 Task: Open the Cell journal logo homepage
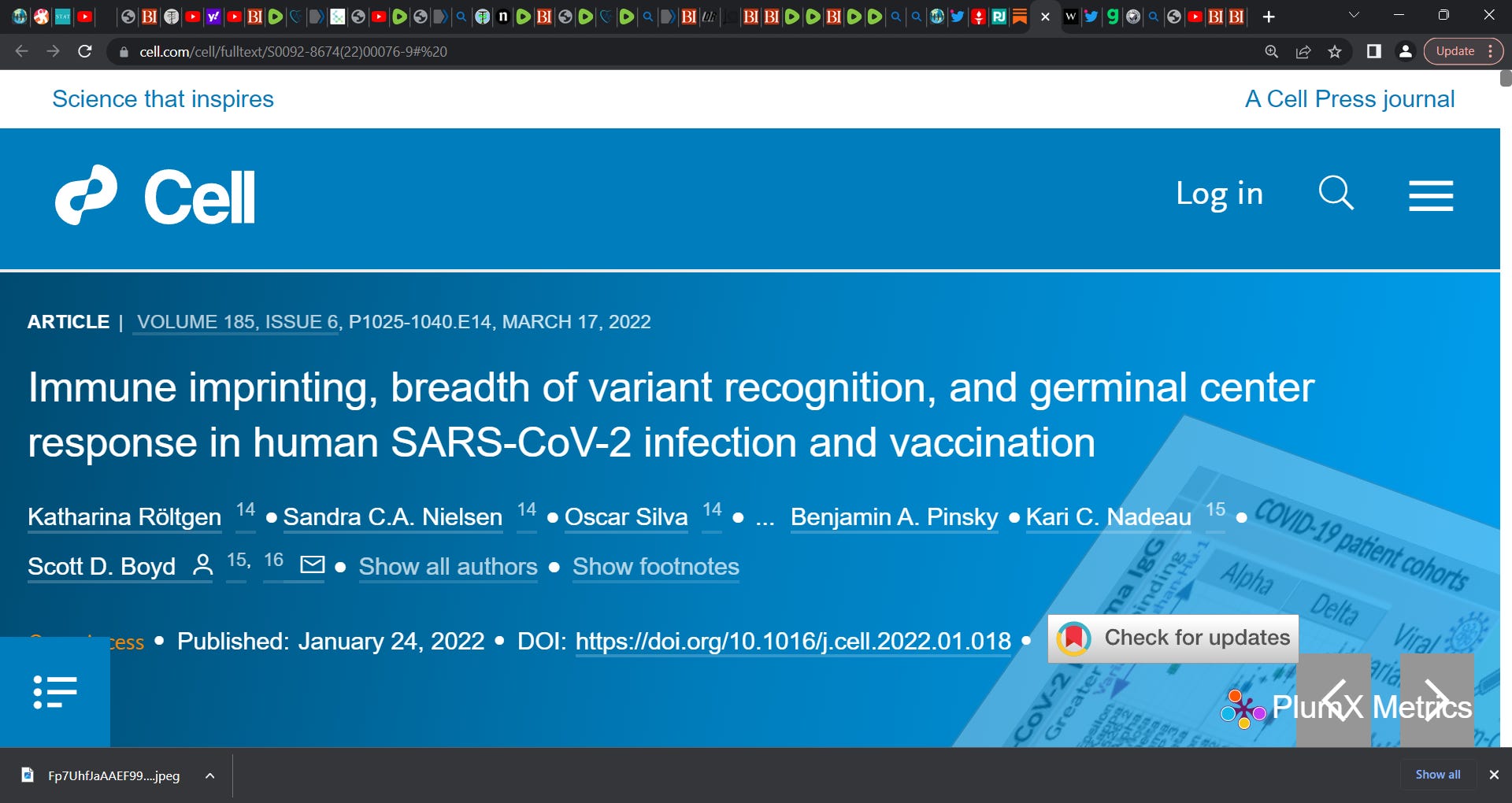[155, 195]
